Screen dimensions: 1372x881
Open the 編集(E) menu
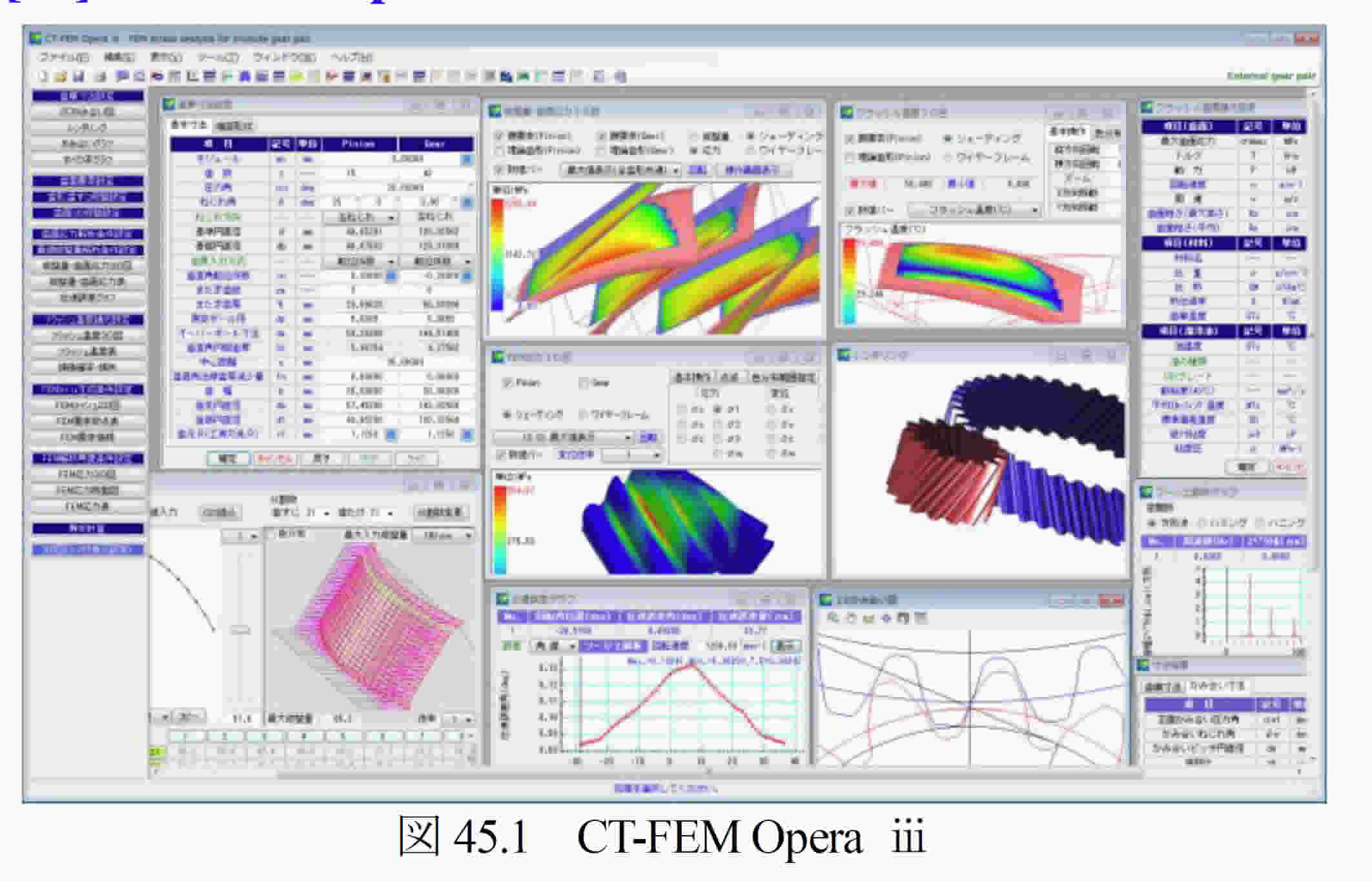[x=119, y=57]
